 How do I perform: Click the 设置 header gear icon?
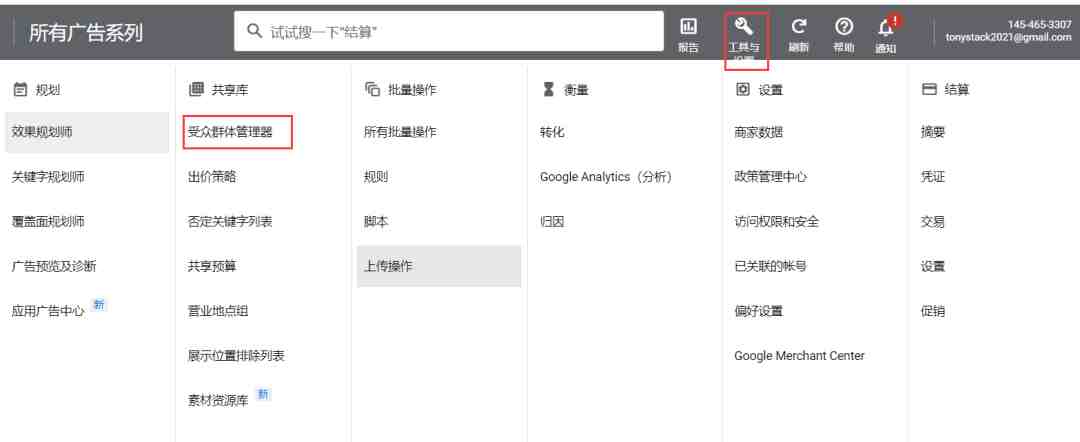pyautogui.click(x=742, y=90)
